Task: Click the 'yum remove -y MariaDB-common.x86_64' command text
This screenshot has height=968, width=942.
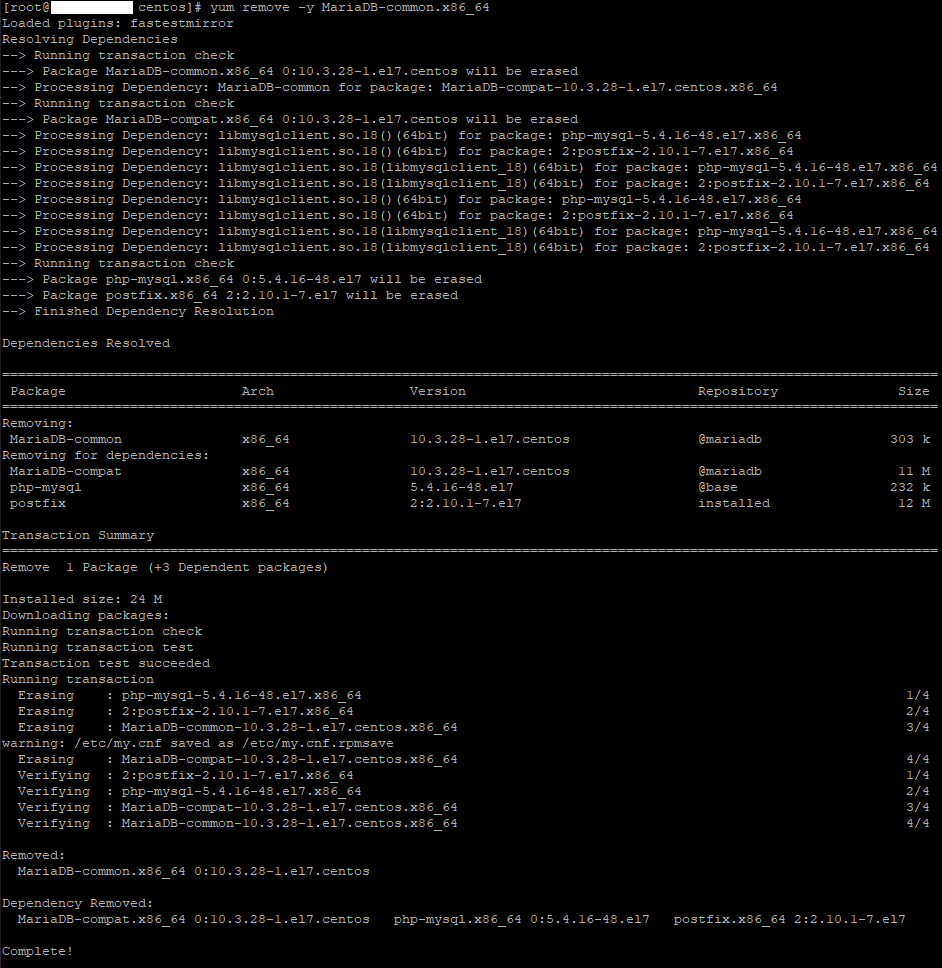Action: (x=349, y=7)
